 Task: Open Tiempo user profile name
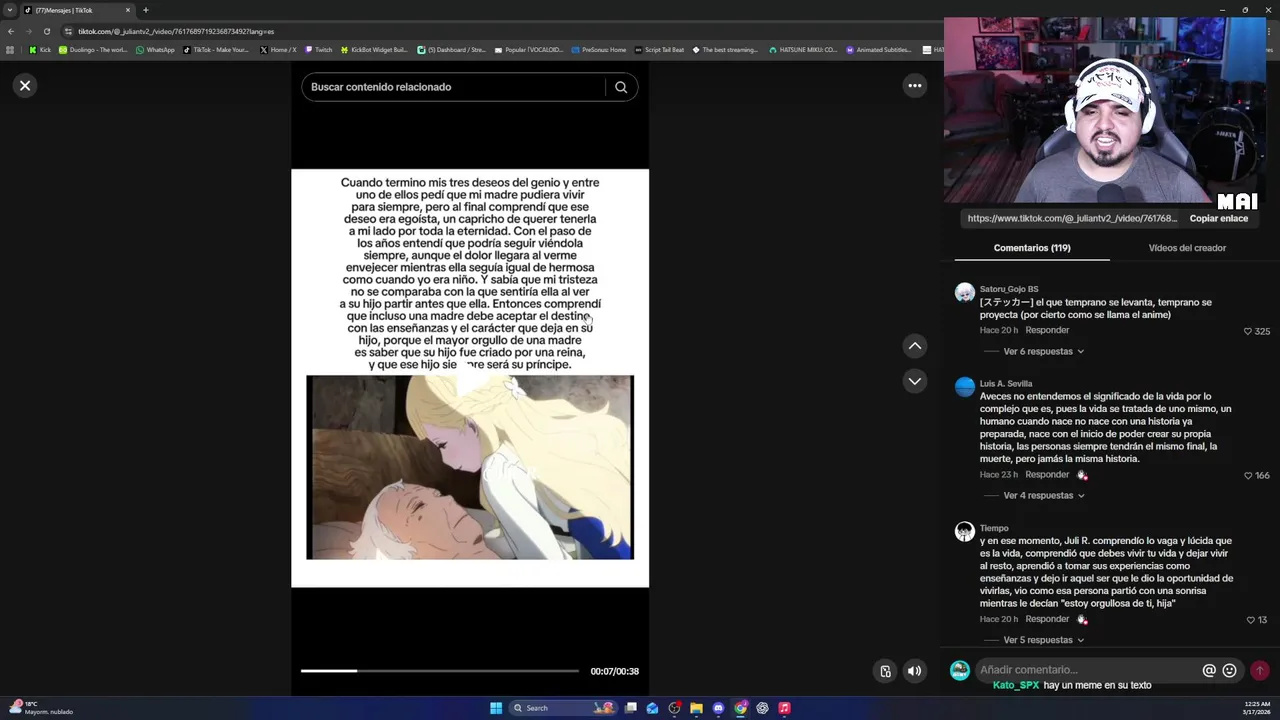click(x=994, y=528)
